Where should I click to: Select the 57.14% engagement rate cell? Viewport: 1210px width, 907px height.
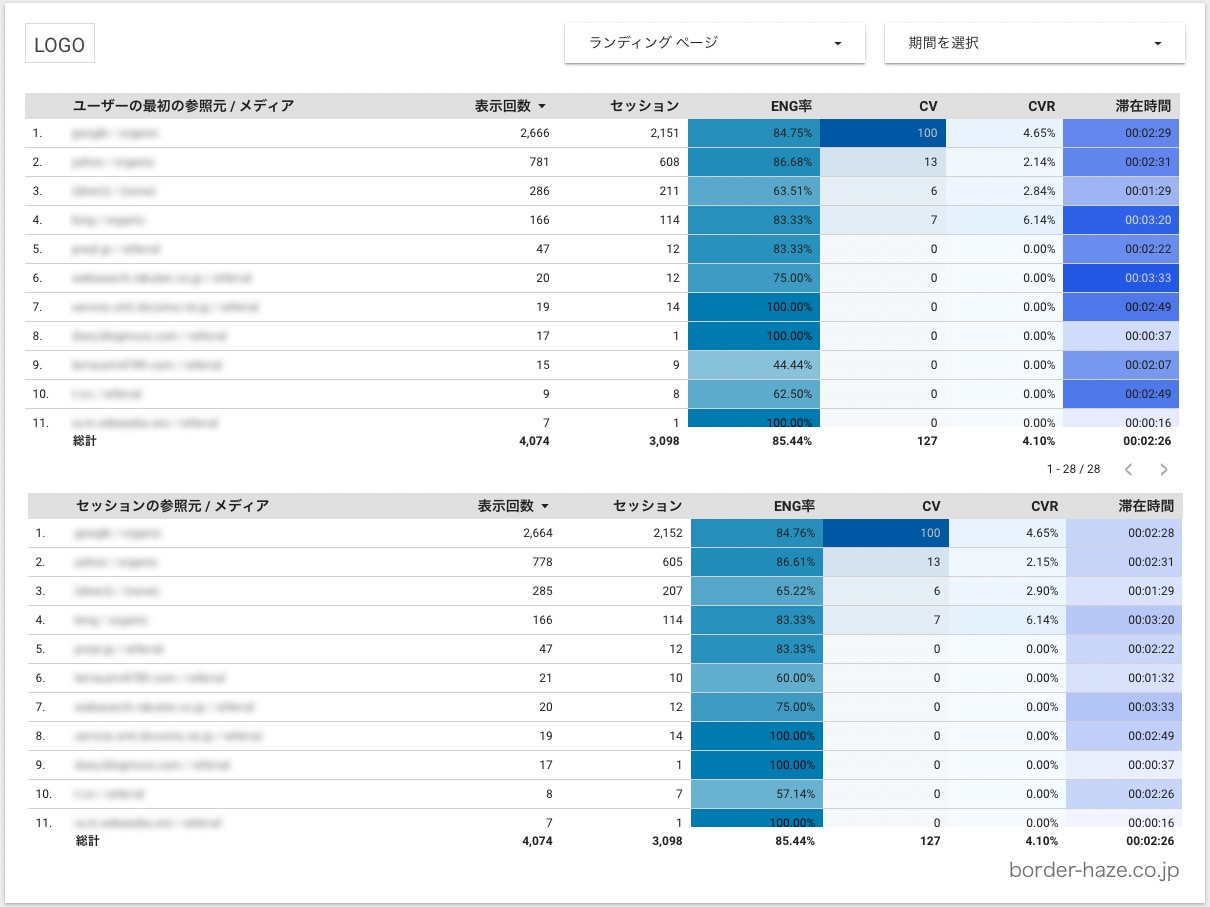pos(757,794)
